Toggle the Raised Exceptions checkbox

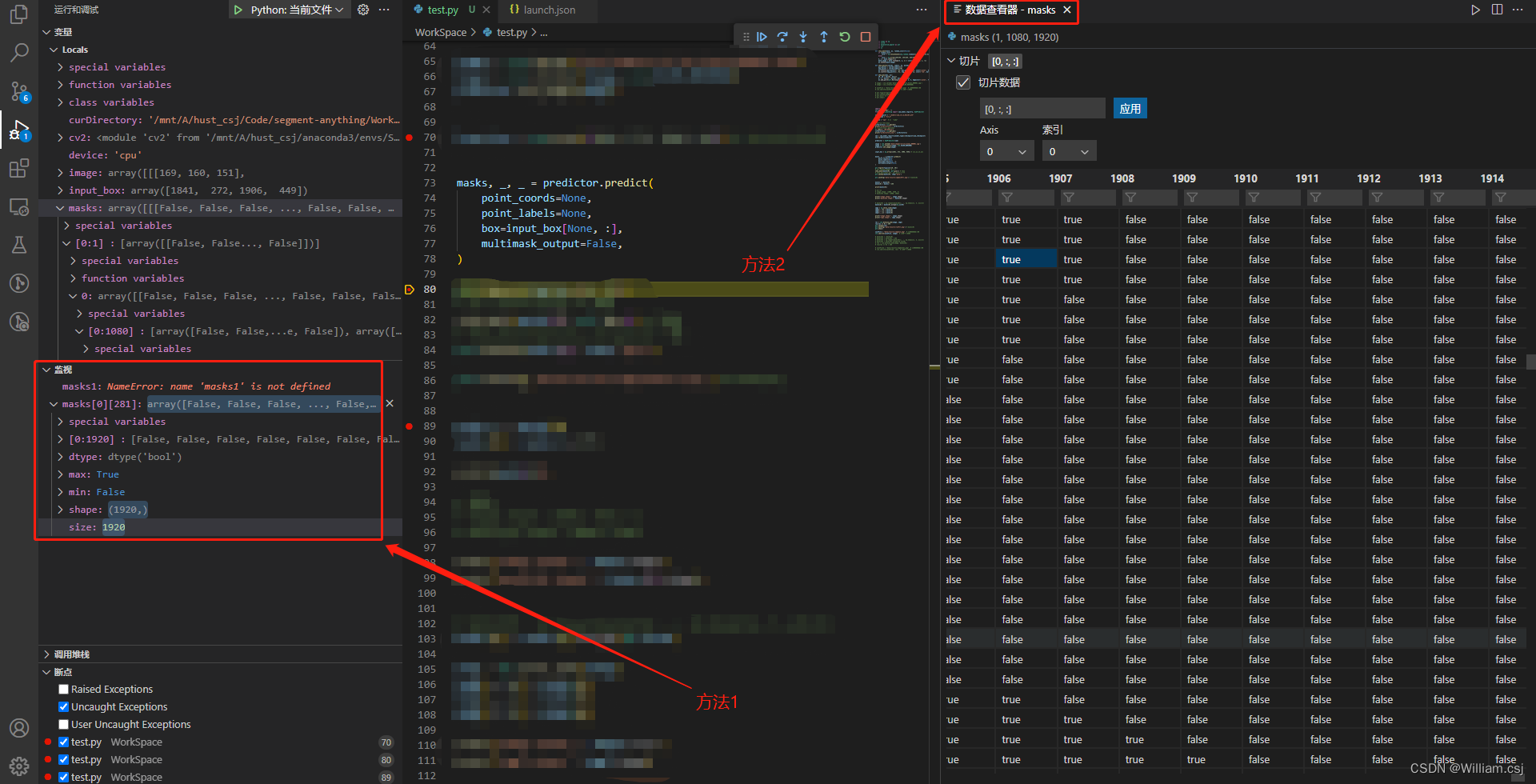(x=63, y=689)
